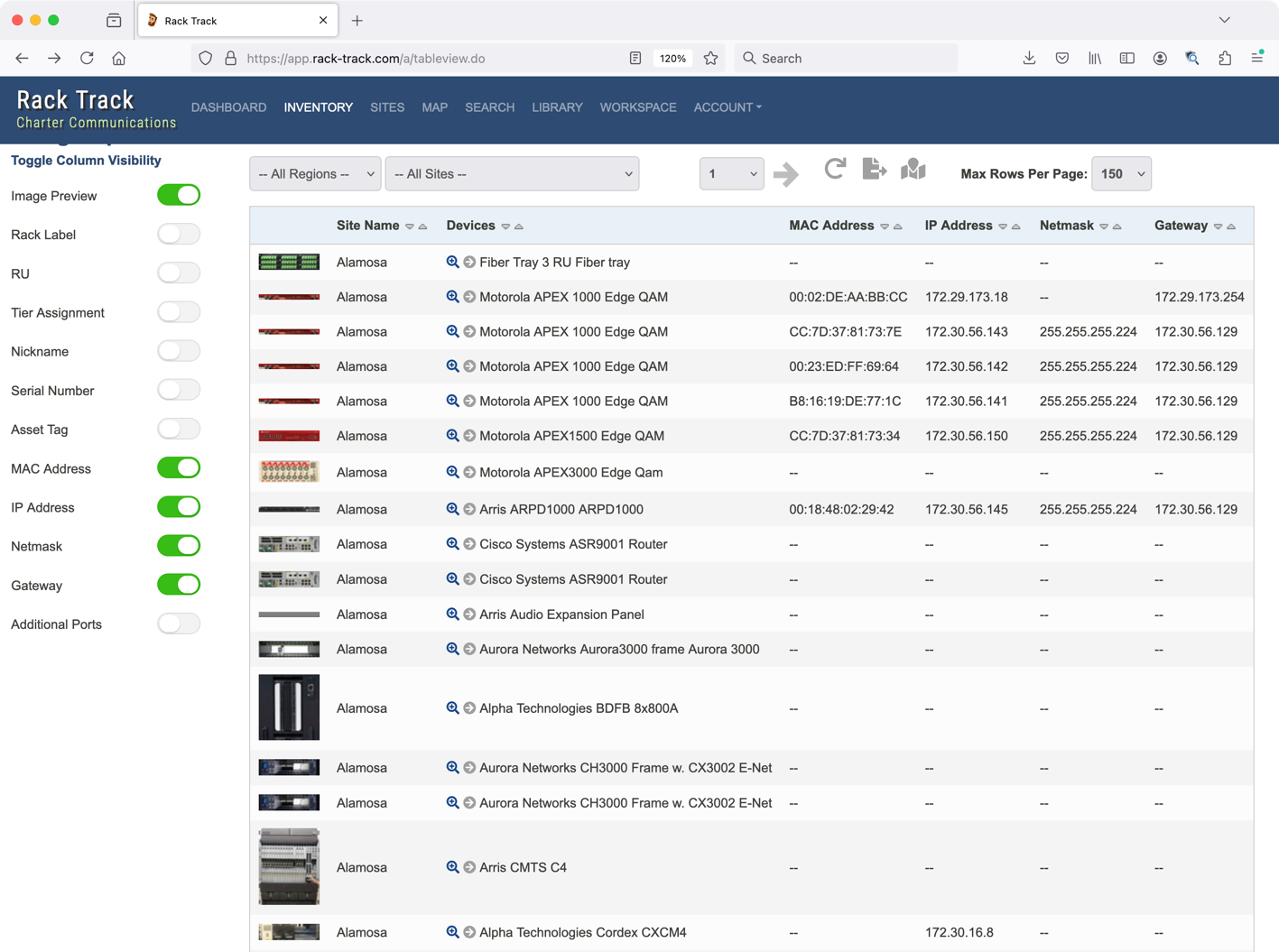
Task: Sort Site Name column descending arrow
Action: (410, 226)
